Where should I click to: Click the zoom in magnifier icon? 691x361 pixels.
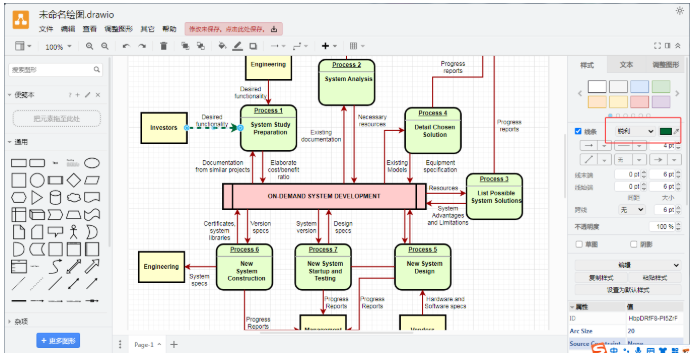coord(89,46)
